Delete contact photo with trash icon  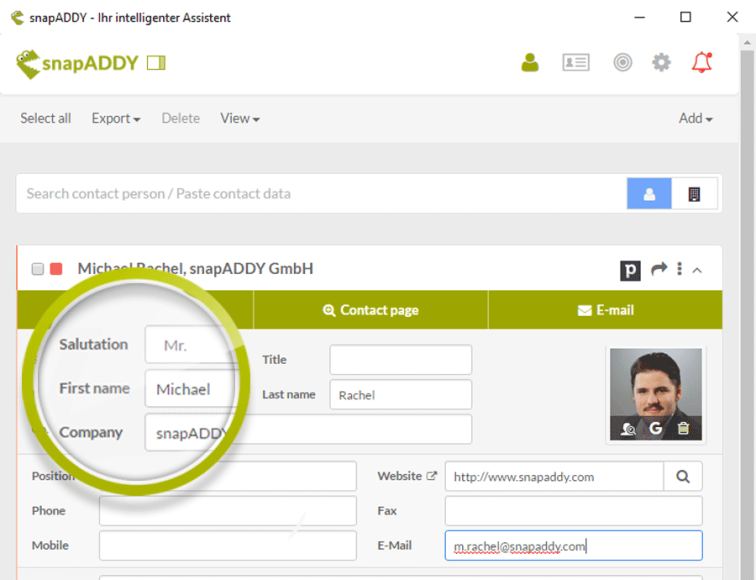click(x=684, y=428)
